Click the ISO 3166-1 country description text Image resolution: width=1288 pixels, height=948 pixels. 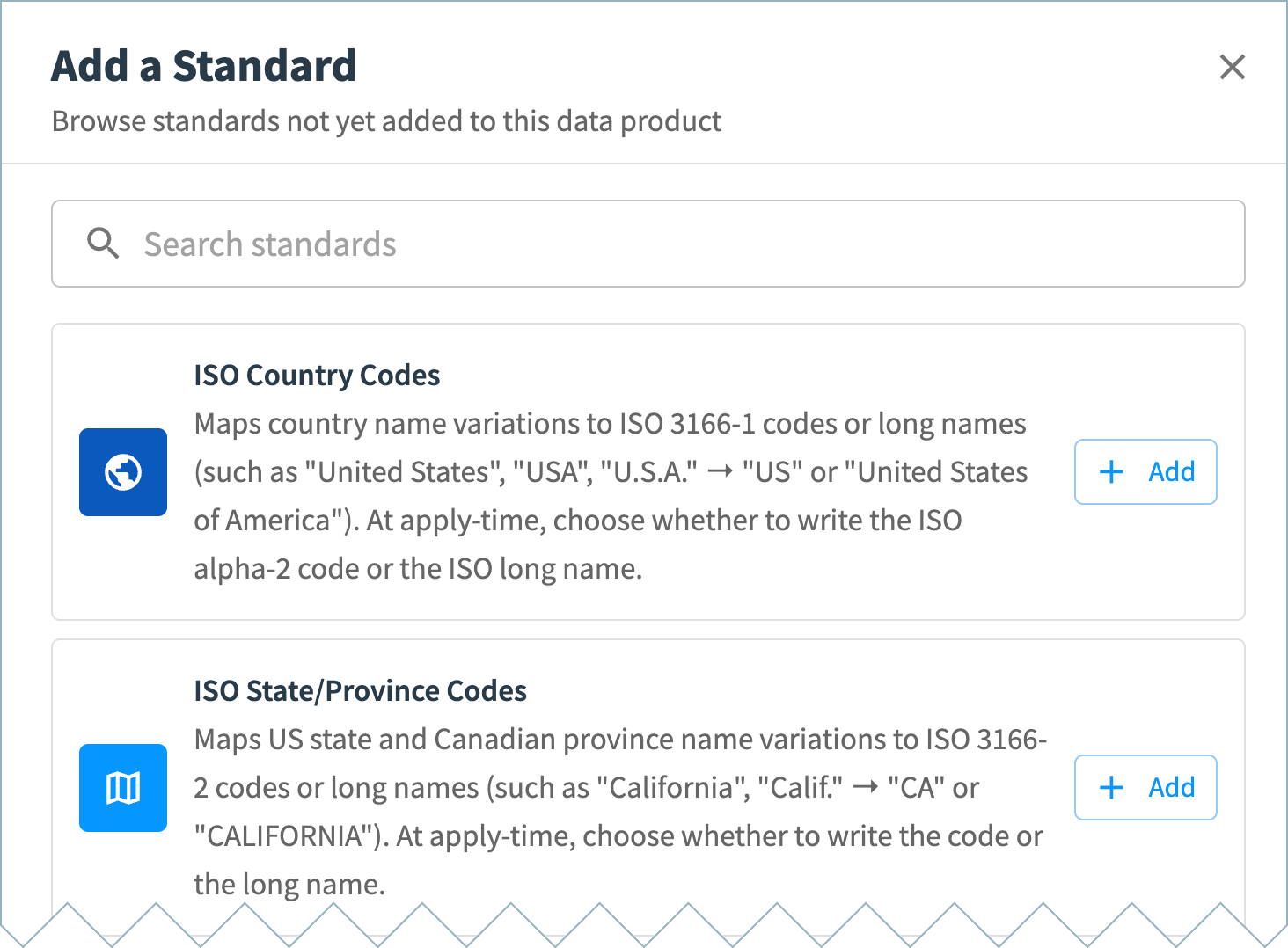click(611, 496)
